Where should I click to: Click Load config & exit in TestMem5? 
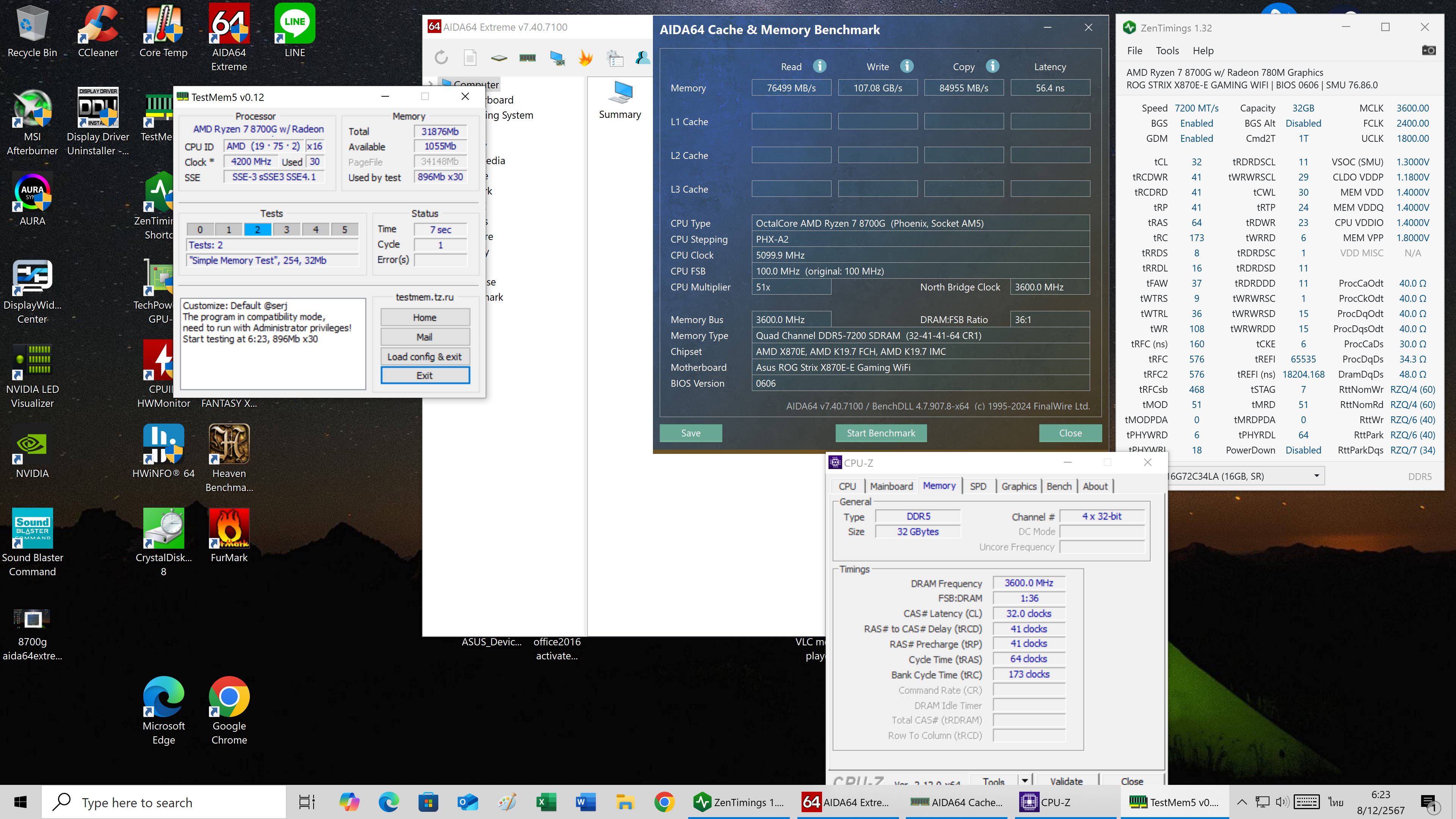(425, 357)
